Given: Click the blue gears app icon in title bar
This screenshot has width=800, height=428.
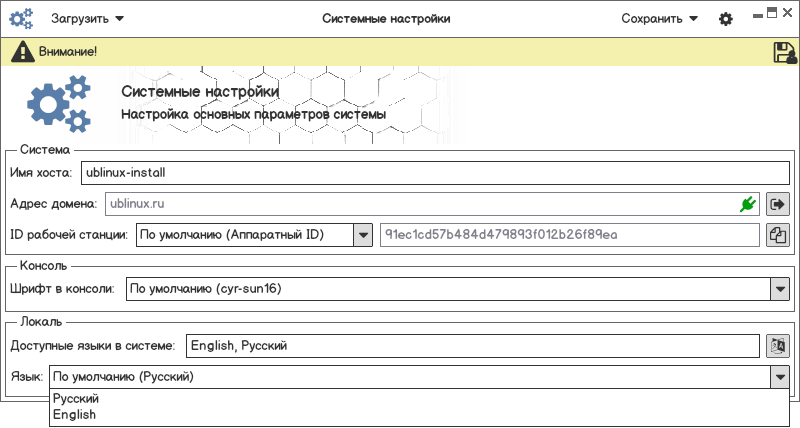Looking at the screenshot, I should tap(21, 19).
